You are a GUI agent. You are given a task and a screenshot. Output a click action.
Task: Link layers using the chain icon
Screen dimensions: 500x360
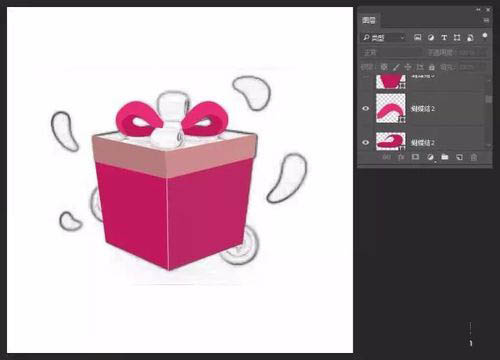pyautogui.click(x=386, y=157)
